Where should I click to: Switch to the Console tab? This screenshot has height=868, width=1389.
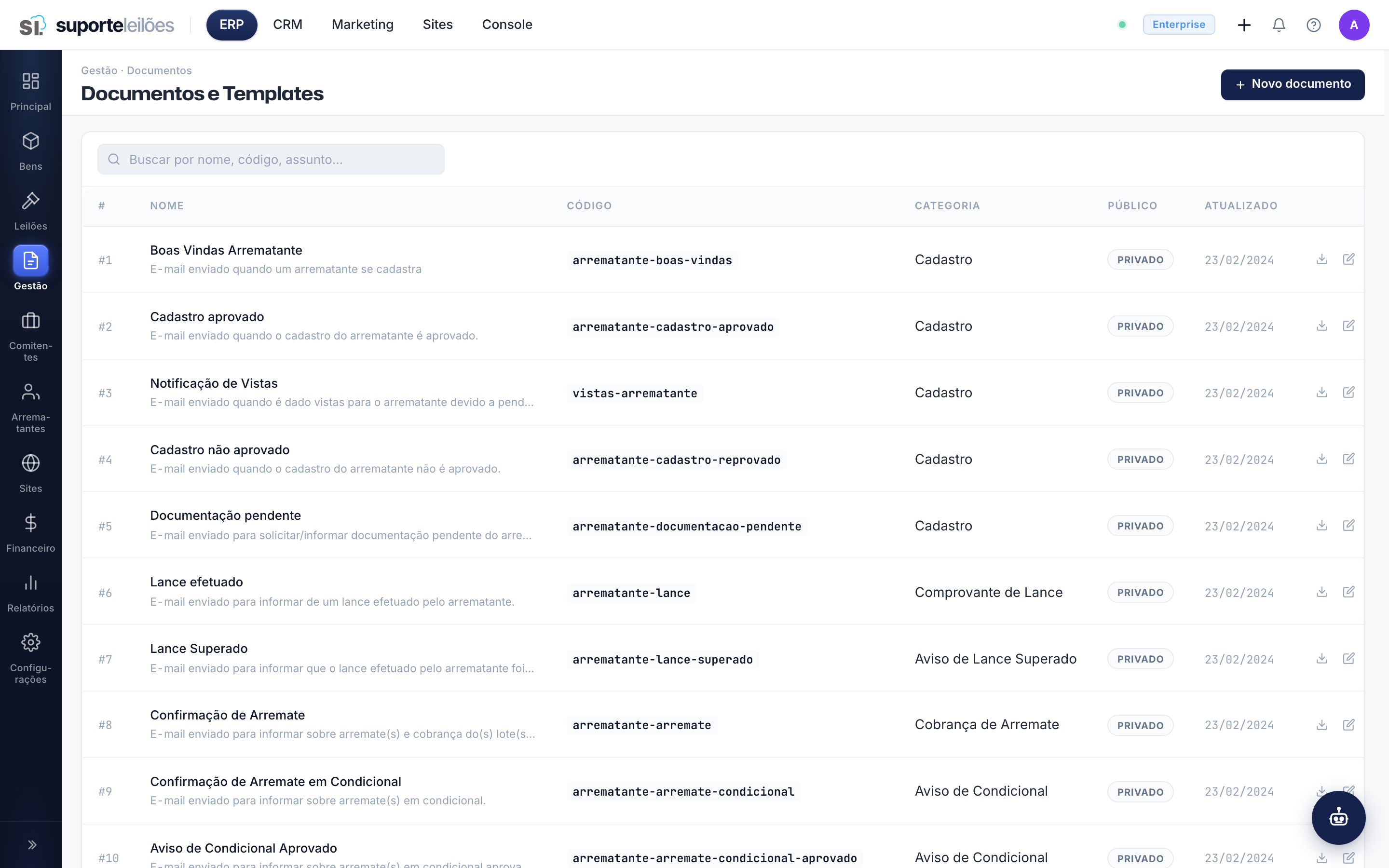(x=507, y=25)
